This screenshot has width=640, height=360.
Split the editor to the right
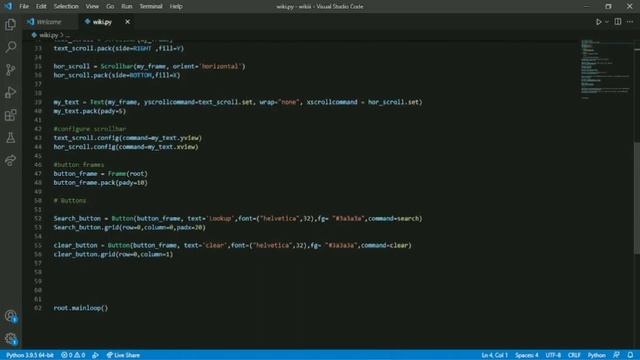pos(618,22)
